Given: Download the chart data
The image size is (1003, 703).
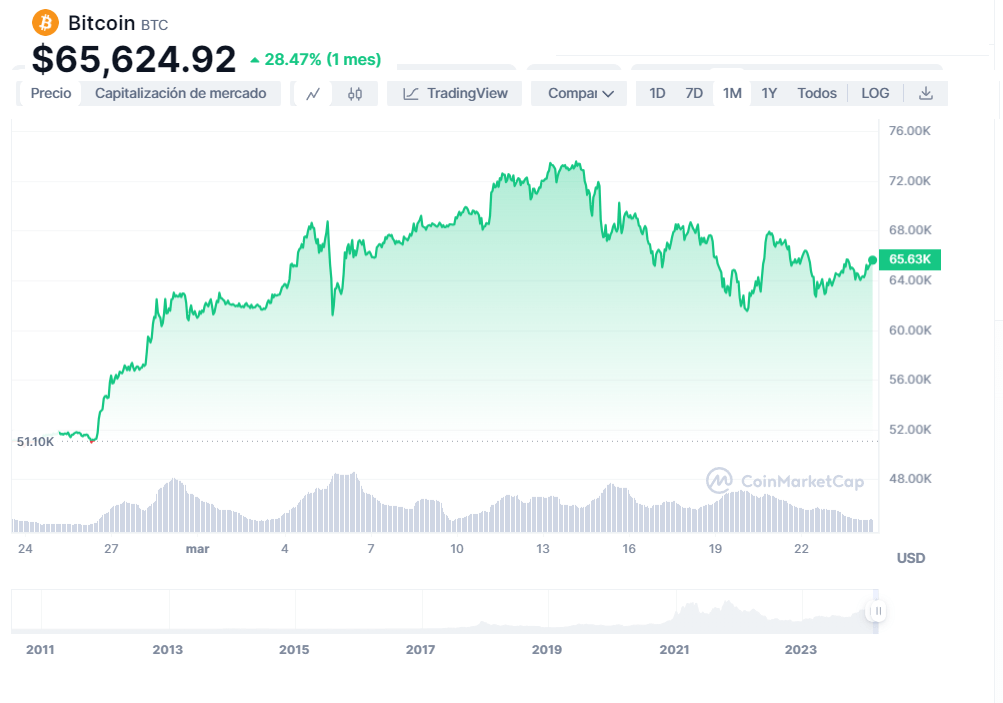Looking at the screenshot, I should (926, 93).
